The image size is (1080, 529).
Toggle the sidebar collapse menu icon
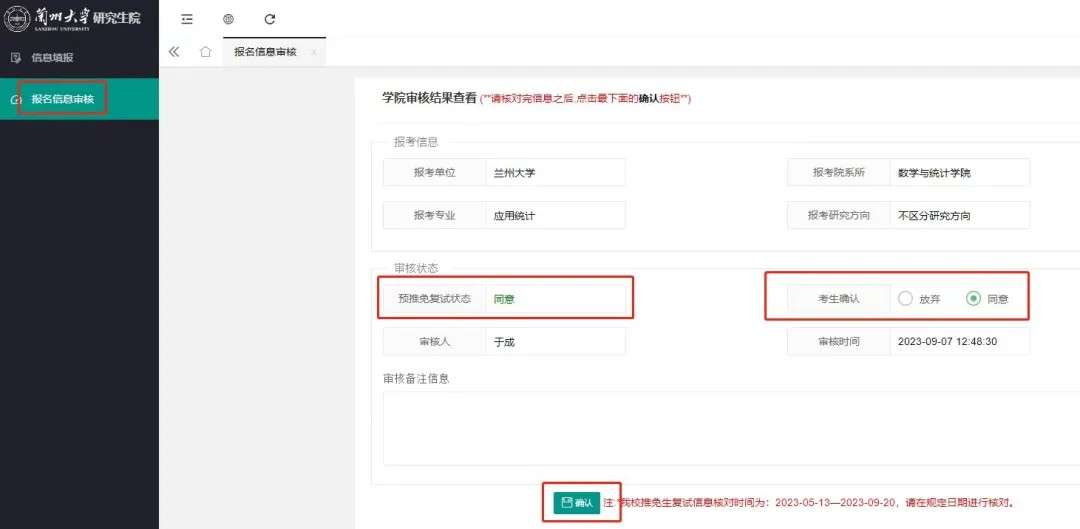coord(187,19)
